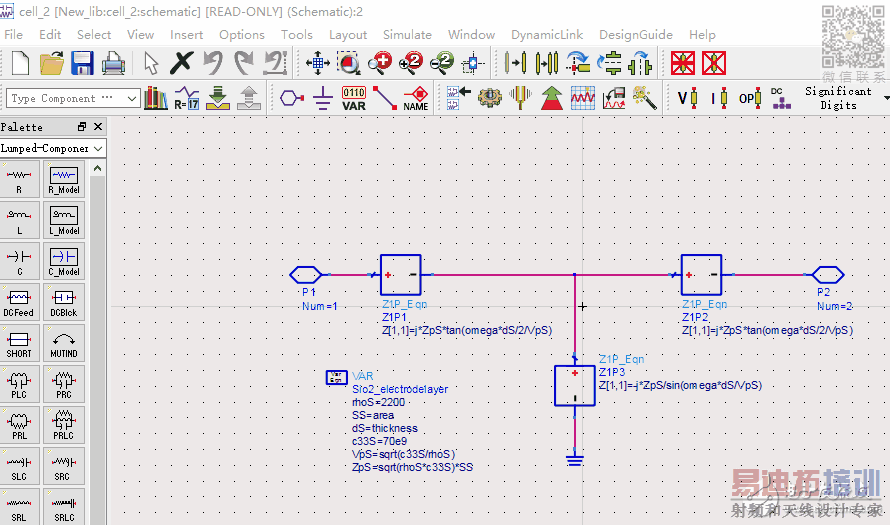Screen dimensions: 890x525
Task: Delete selection with the black X icon
Action: tap(182, 63)
